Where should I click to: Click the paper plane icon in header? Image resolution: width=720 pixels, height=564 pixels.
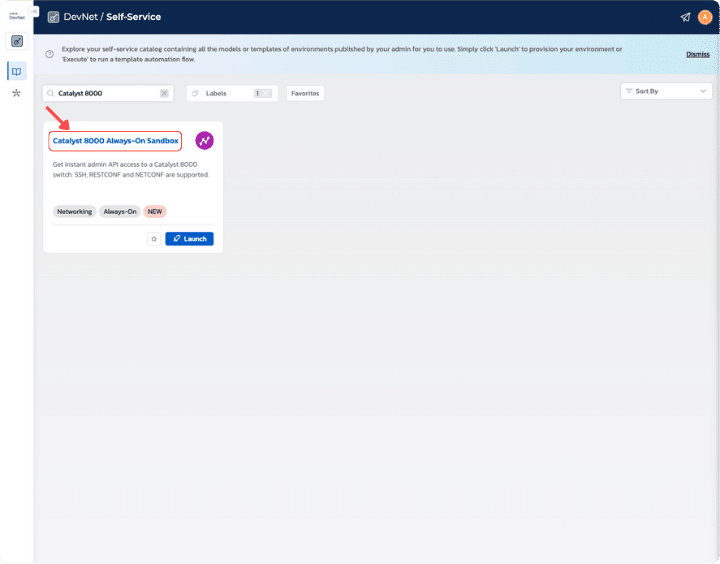click(x=685, y=17)
